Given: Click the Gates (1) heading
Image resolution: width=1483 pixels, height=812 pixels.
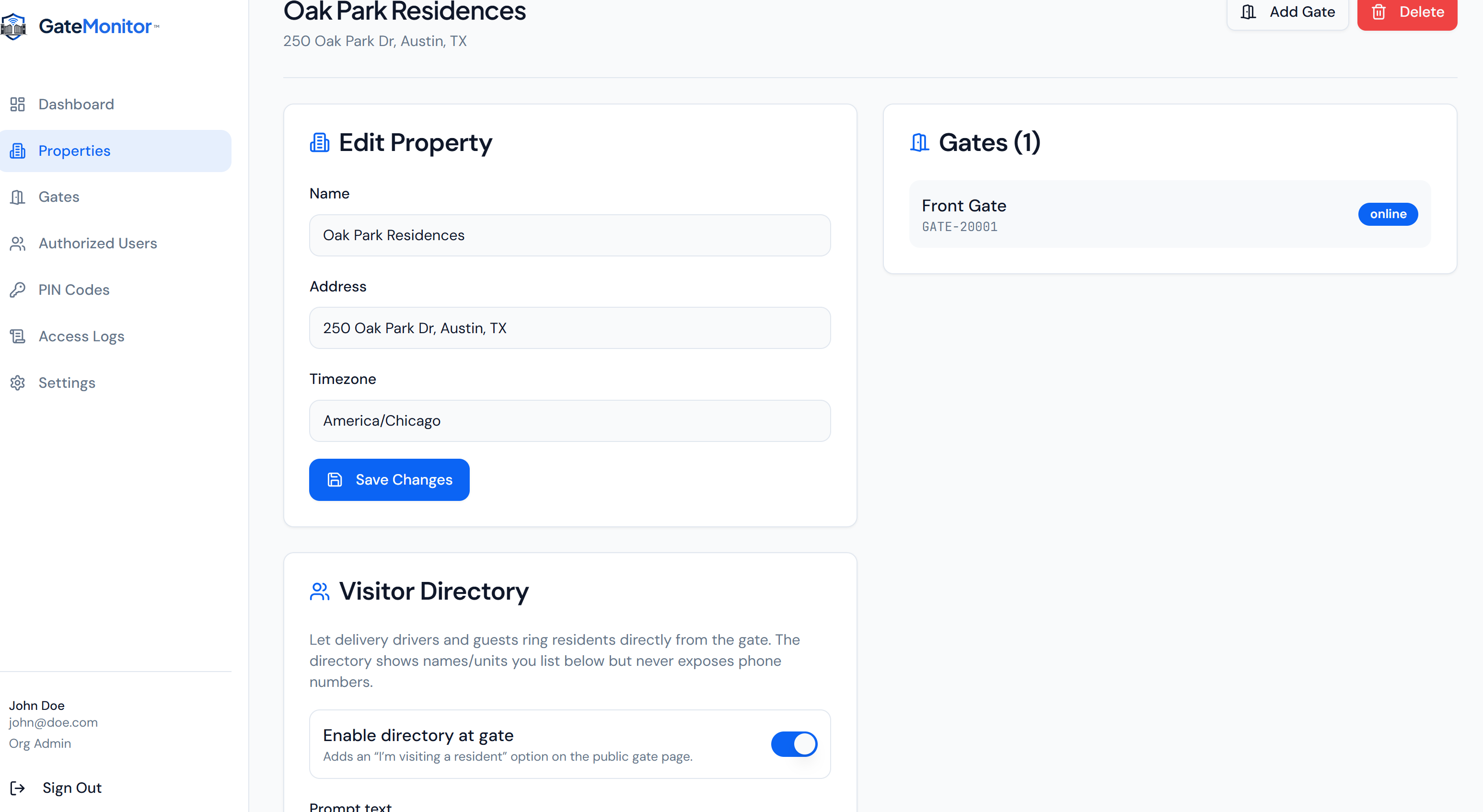Looking at the screenshot, I should [x=990, y=142].
